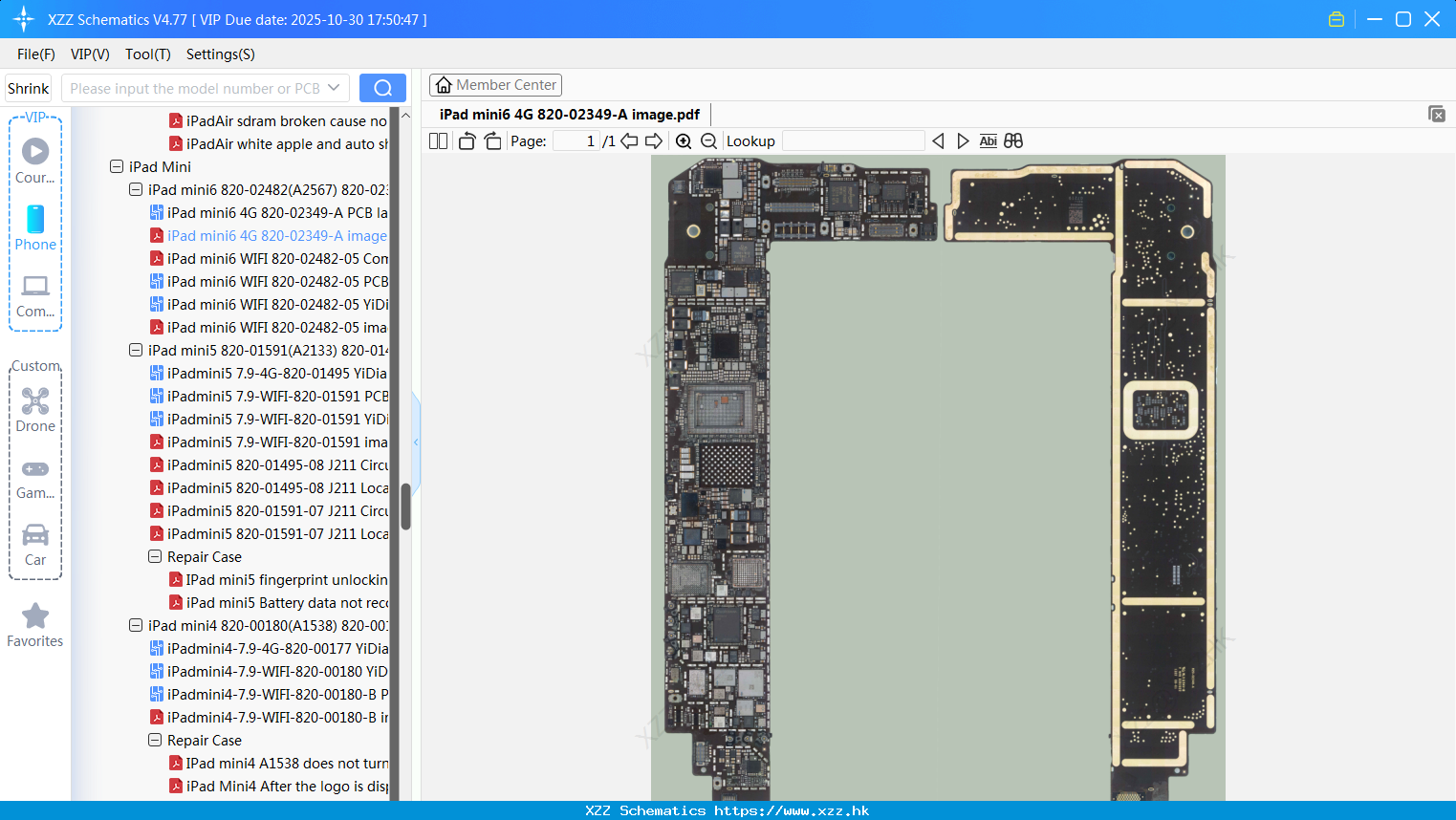Open iPadmini5 7.9-WIFI-820-01591 PCB

(277, 396)
